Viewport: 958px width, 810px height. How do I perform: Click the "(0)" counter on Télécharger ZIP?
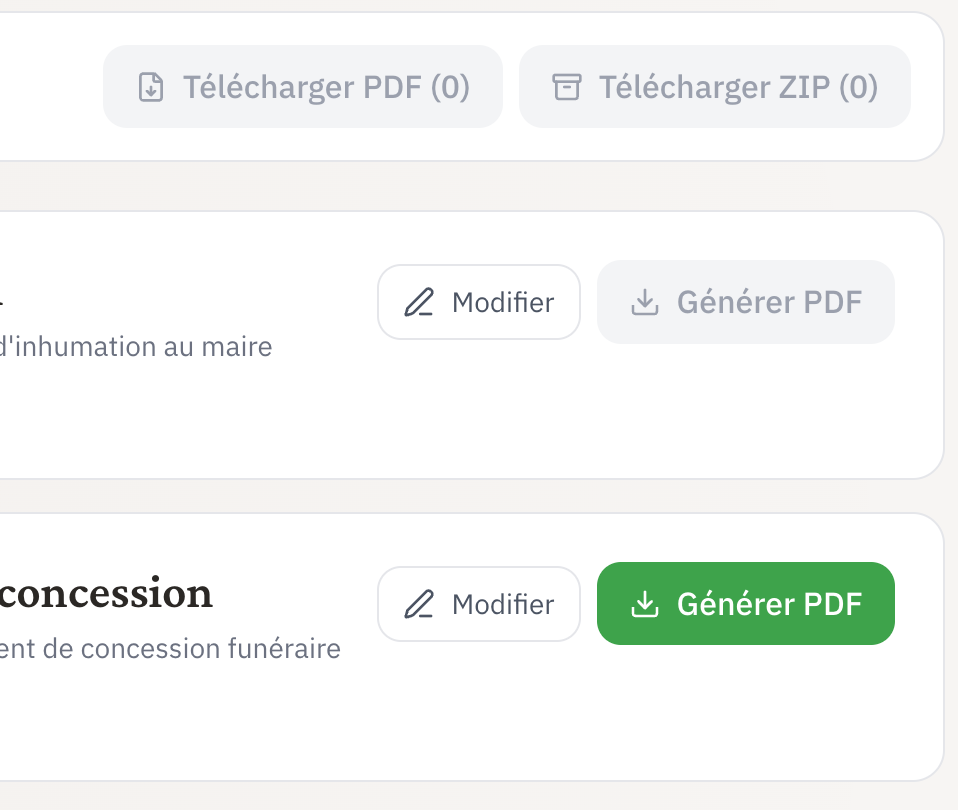coord(858,88)
